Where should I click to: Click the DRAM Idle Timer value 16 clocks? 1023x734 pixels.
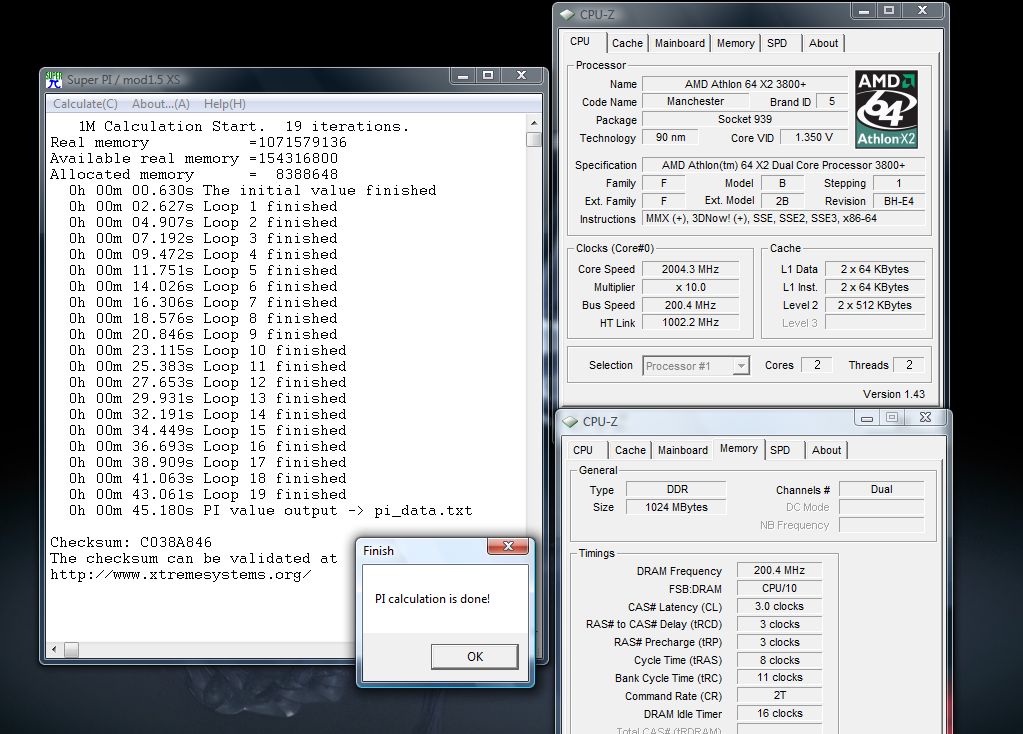click(x=779, y=714)
